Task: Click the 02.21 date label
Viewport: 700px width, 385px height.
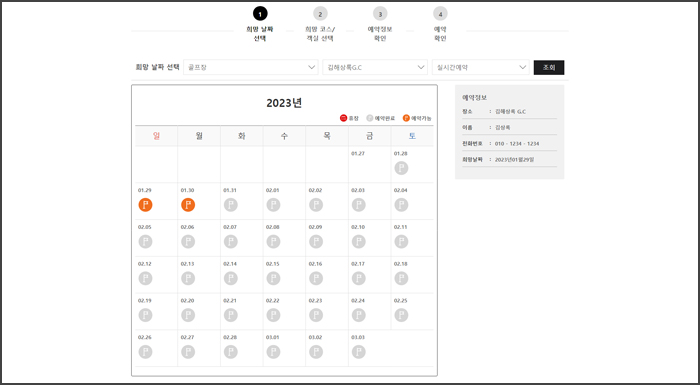Action: [x=230, y=301]
